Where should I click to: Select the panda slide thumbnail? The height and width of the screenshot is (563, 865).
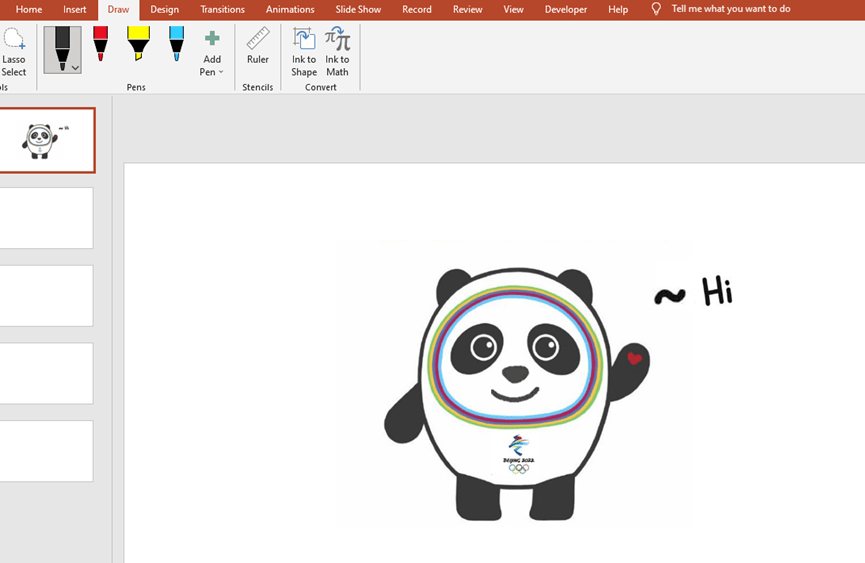(47, 141)
